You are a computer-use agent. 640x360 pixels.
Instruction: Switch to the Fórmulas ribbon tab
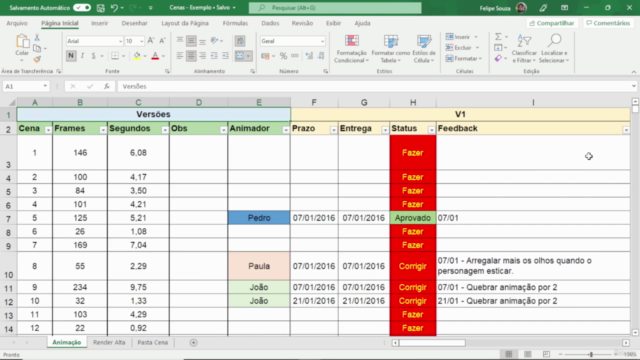[x=235, y=23]
